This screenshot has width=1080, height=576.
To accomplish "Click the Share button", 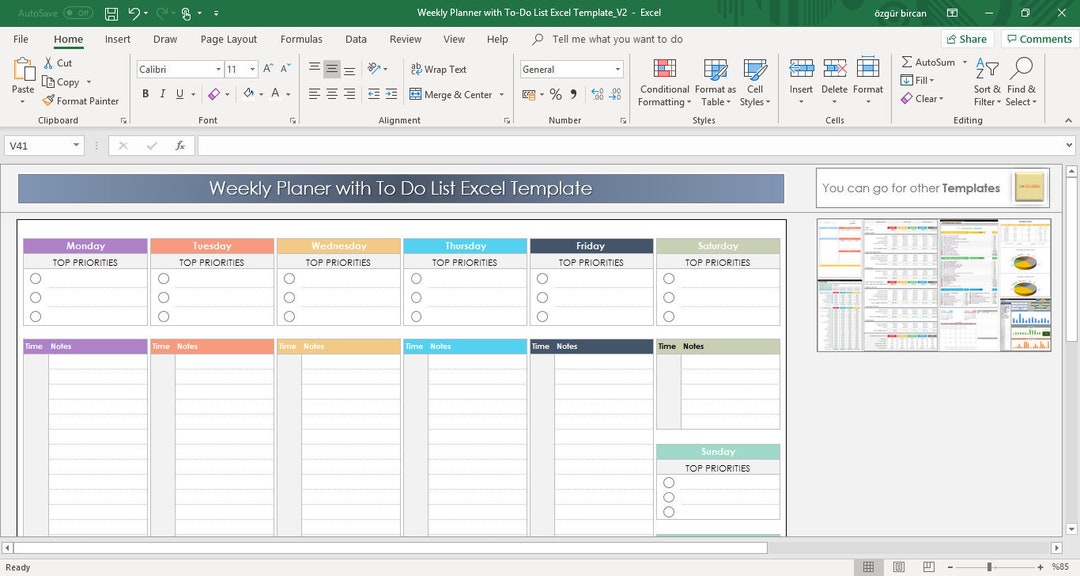I will [966, 38].
